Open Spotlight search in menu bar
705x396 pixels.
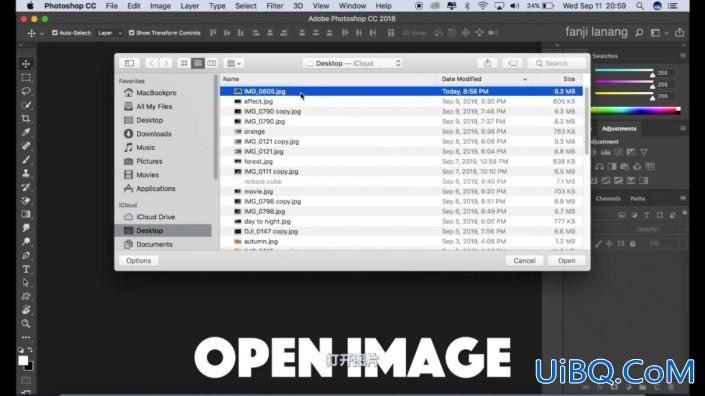(x=639, y=6)
